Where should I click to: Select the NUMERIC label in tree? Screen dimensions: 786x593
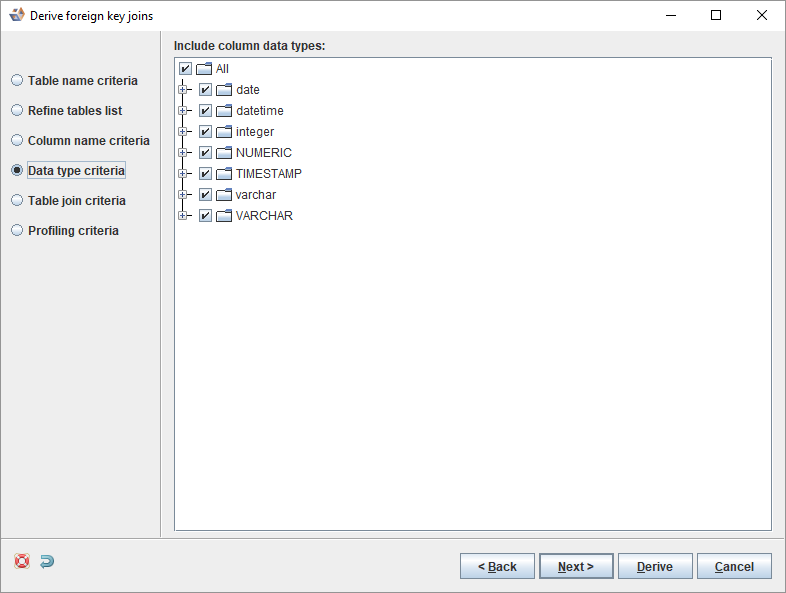coord(264,153)
